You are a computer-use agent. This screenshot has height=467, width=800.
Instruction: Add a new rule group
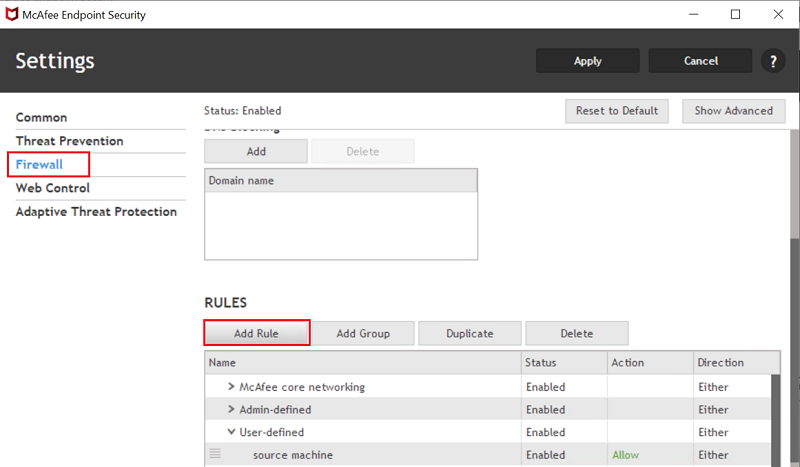pos(363,333)
